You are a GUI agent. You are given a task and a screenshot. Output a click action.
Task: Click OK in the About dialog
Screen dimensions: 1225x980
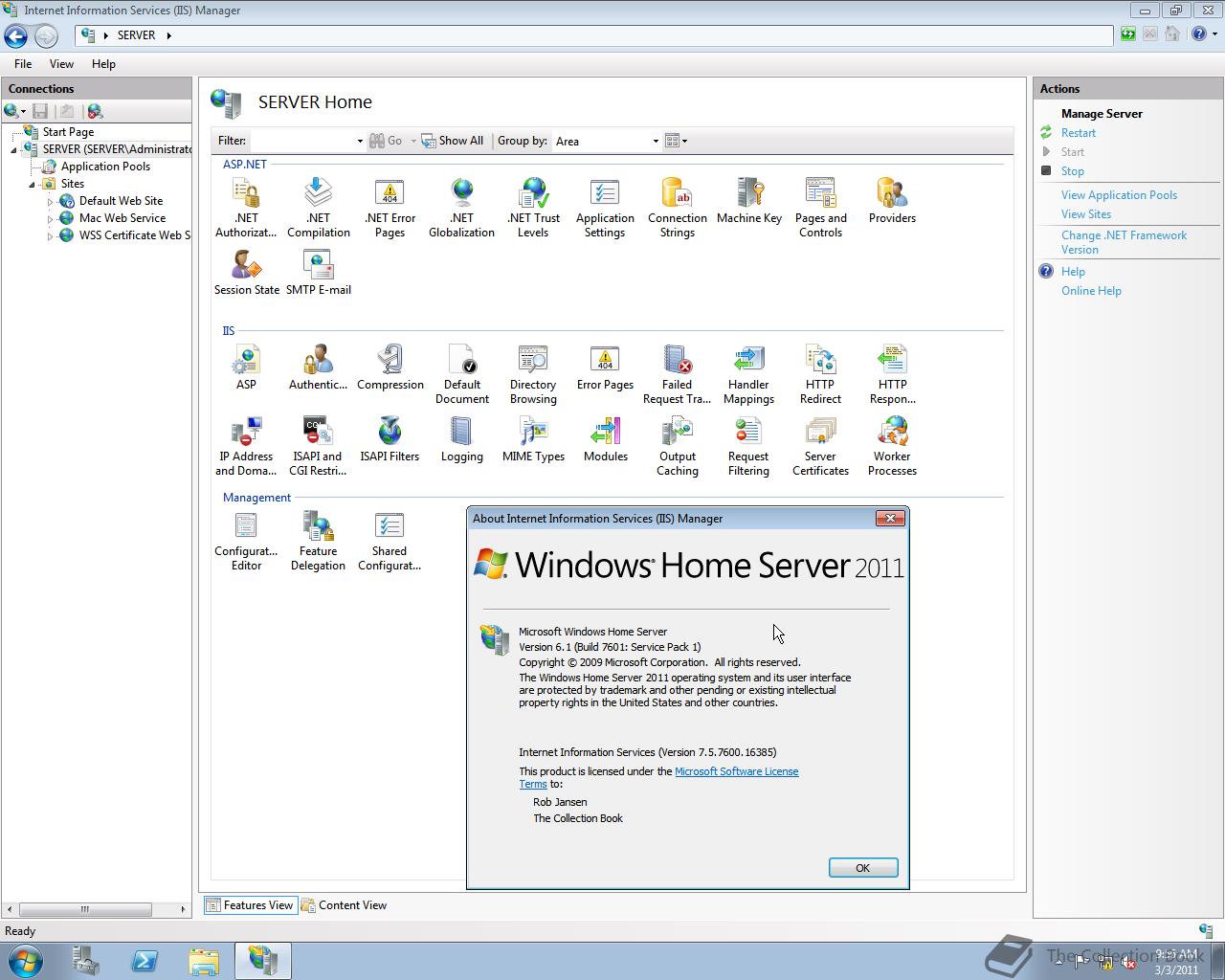tap(862, 868)
